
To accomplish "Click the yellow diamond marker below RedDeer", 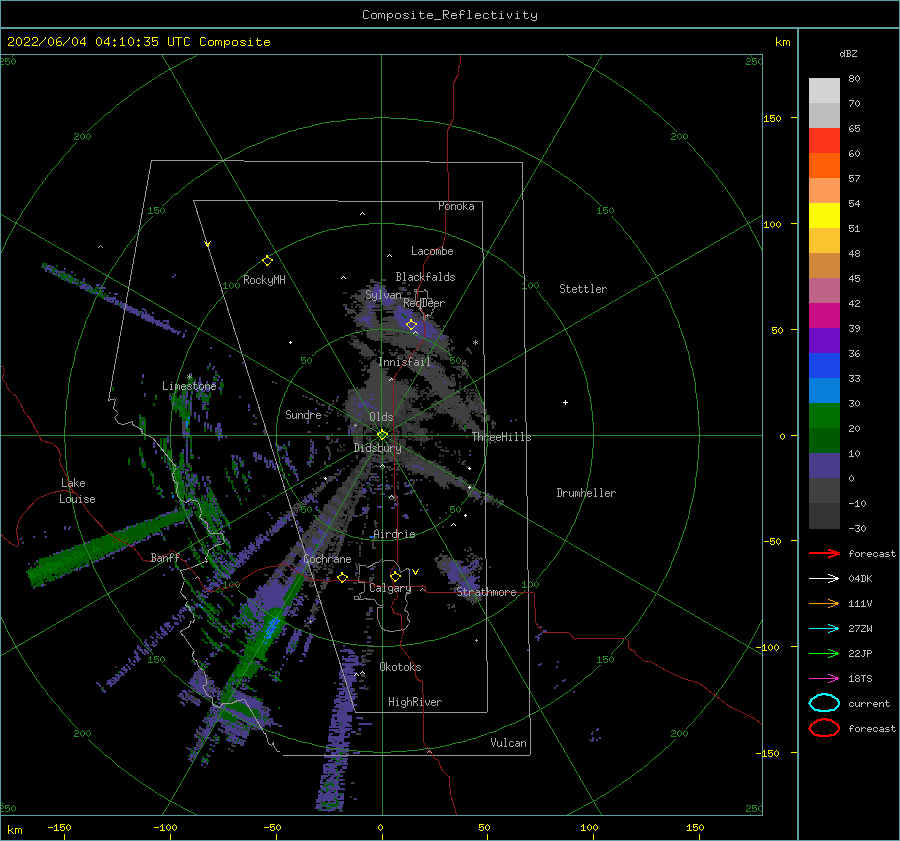I will click(x=411, y=325).
